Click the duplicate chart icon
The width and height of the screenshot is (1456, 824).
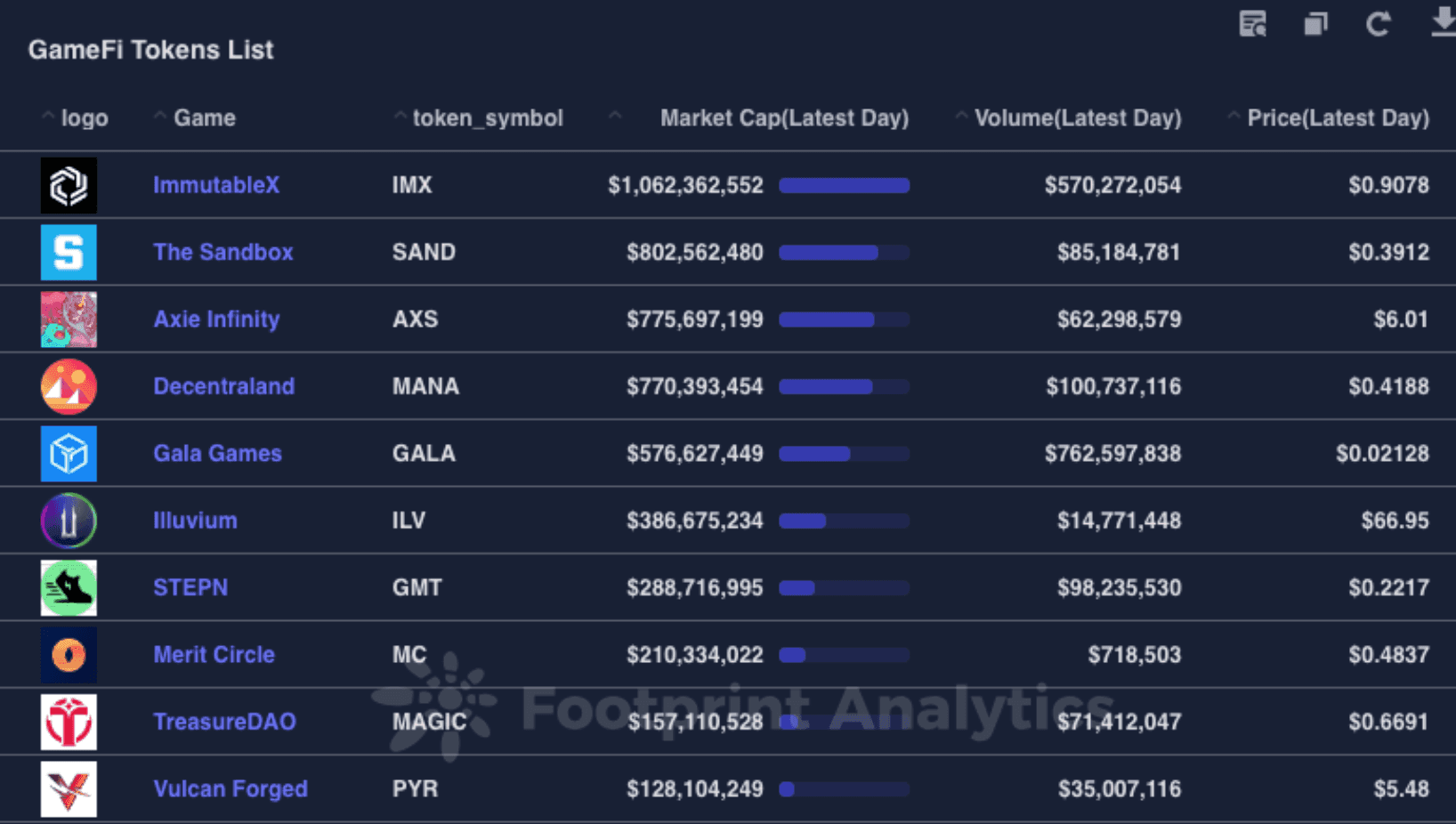[x=1315, y=24]
